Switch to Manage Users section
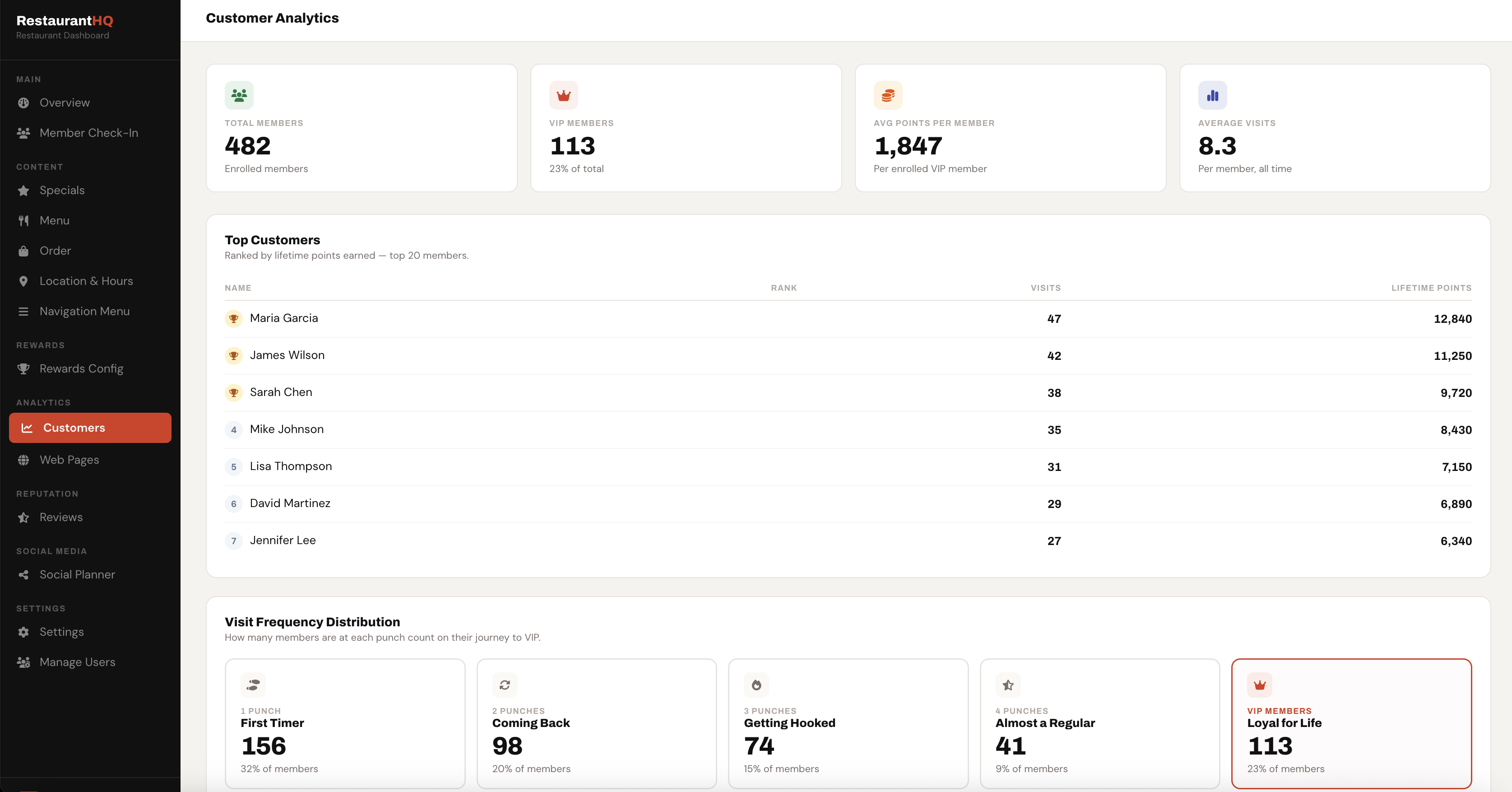1512x792 pixels. [x=77, y=662]
